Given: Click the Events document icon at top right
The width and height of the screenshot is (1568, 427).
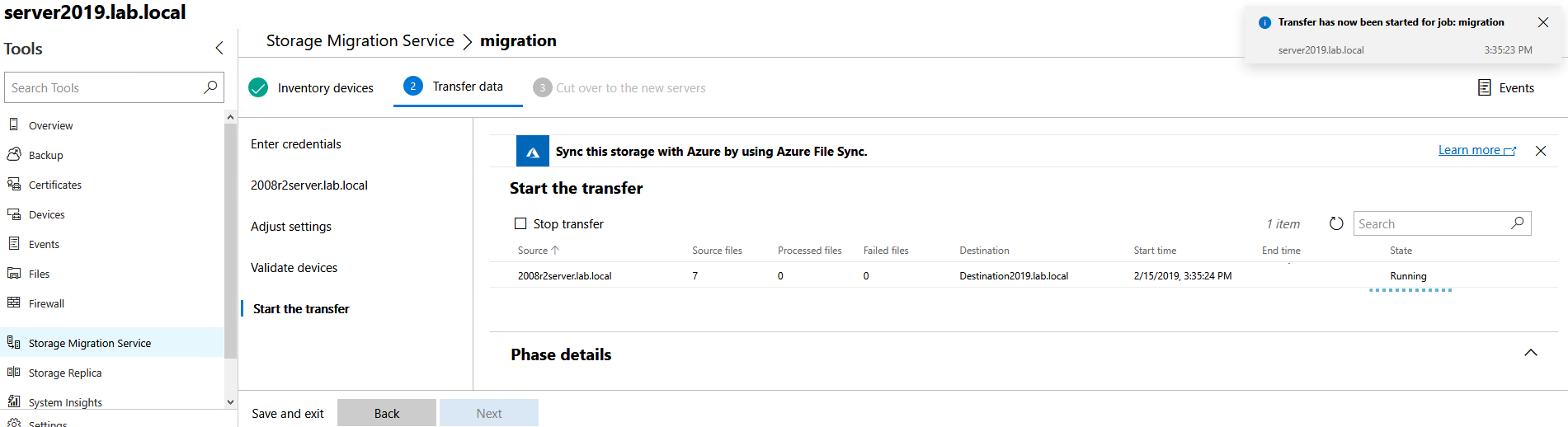Looking at the screenshot, I should click(x=1484, y=87).
